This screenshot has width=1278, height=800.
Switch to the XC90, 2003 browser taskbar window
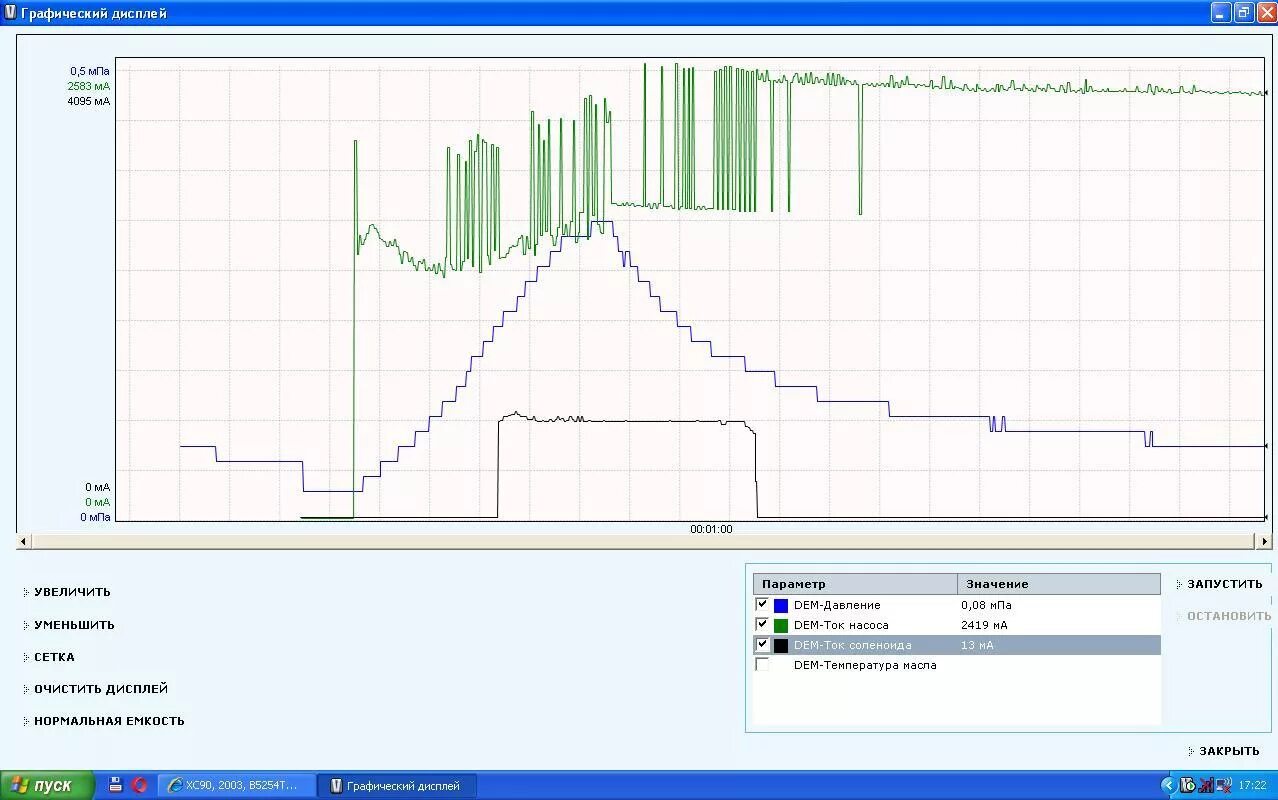(237, 786)
